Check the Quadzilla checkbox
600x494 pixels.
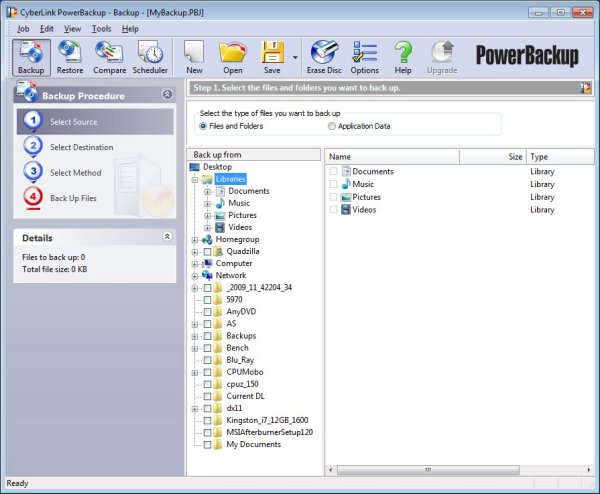click(x=207, y=251)
